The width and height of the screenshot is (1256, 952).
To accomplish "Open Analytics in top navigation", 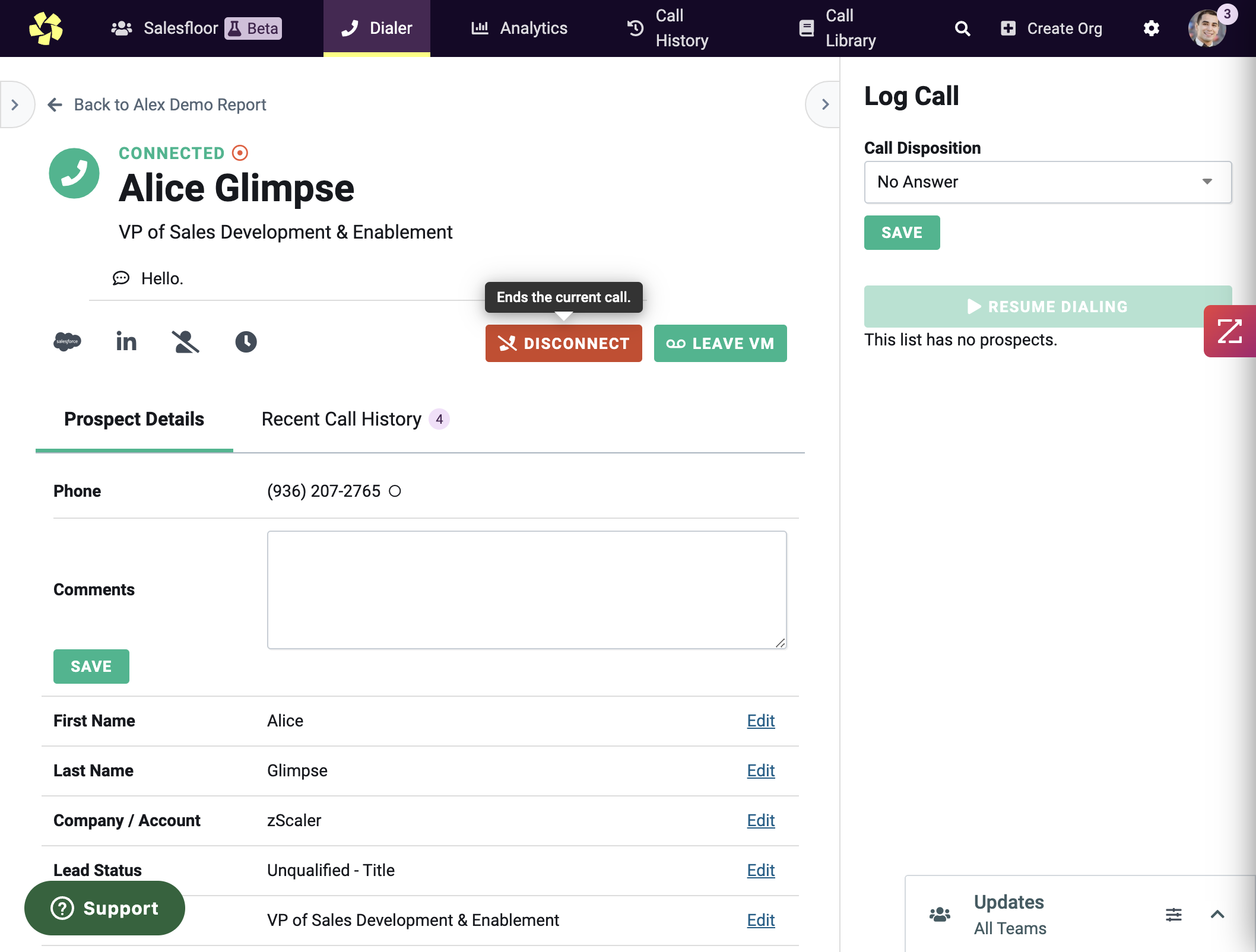I will [519, 28].
